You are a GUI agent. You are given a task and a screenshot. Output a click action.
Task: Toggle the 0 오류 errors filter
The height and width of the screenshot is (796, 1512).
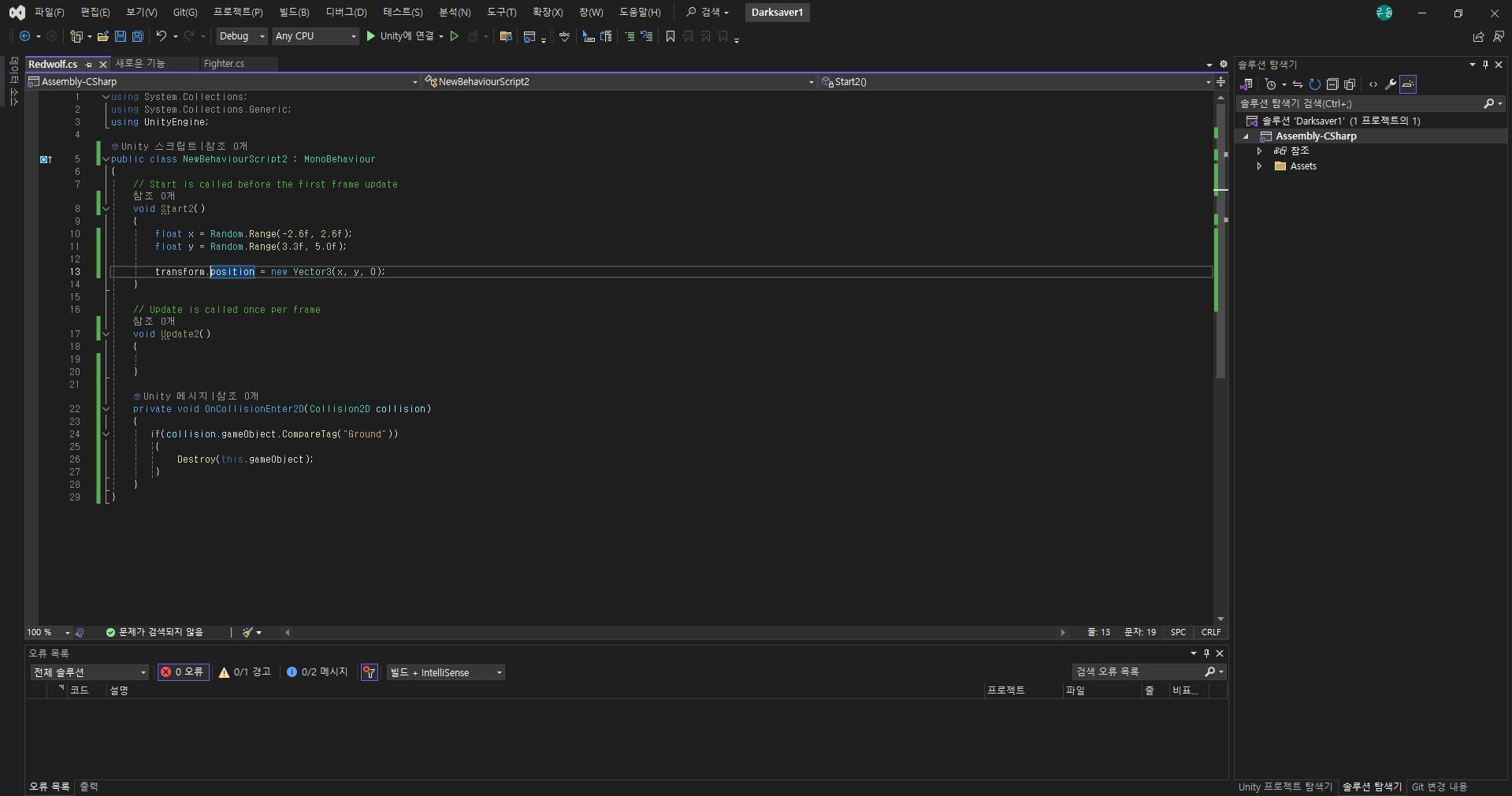point(183,672)
